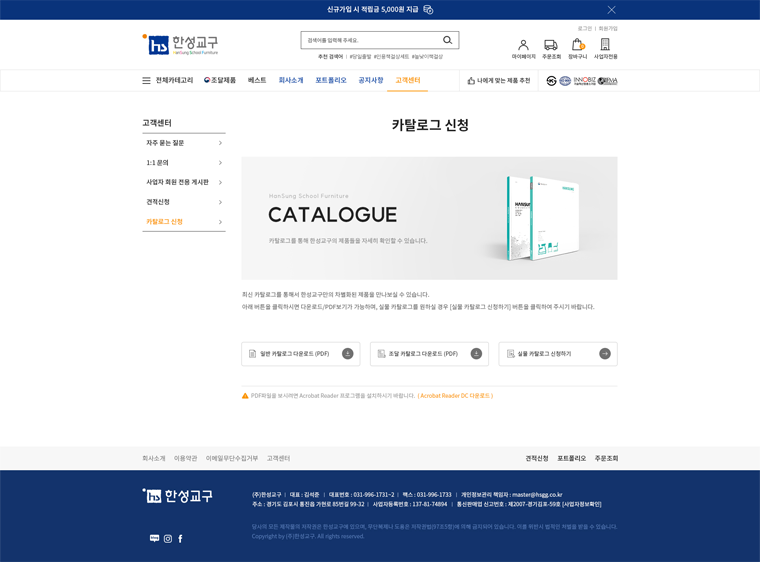Open blog/talk icon in footer

click(x=154, y=538)
